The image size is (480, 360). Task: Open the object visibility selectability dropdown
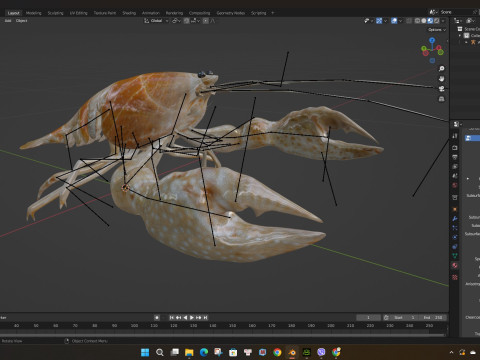[368, 21]
